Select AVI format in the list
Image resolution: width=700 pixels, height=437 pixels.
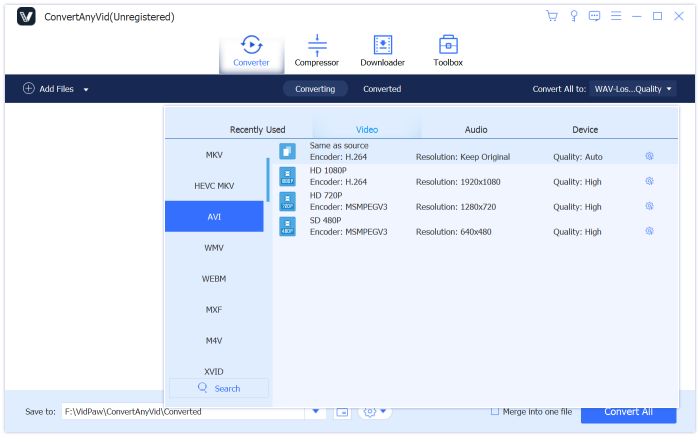coord(214,216)
